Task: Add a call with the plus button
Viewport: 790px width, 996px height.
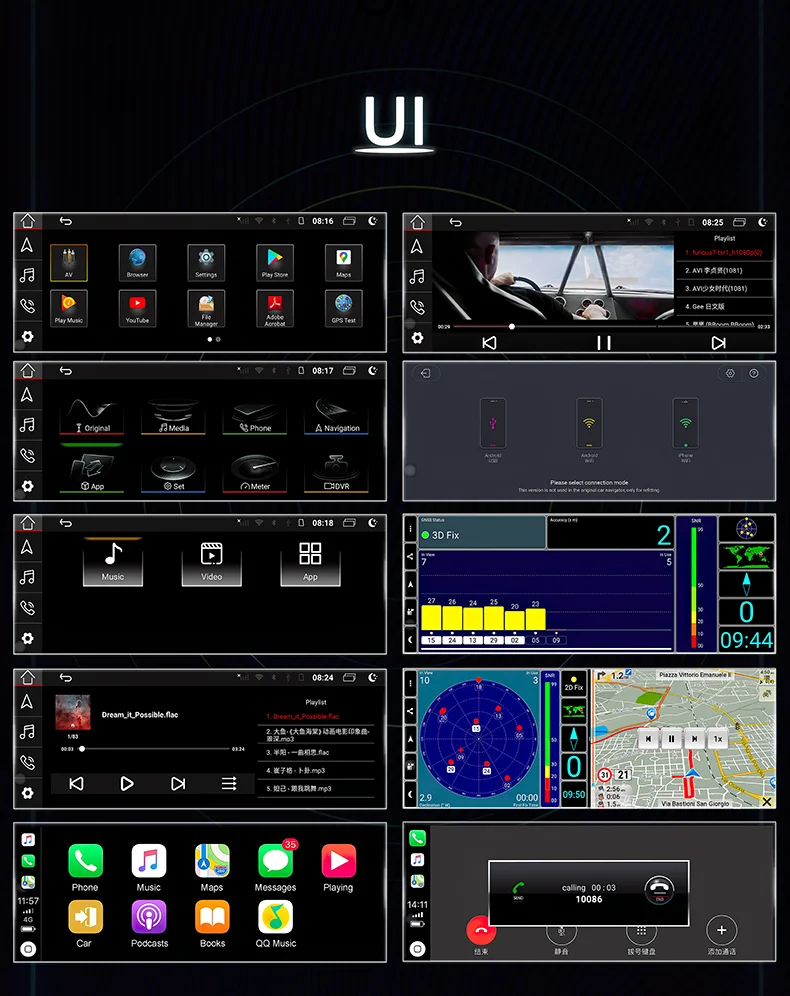Action: 721,931
